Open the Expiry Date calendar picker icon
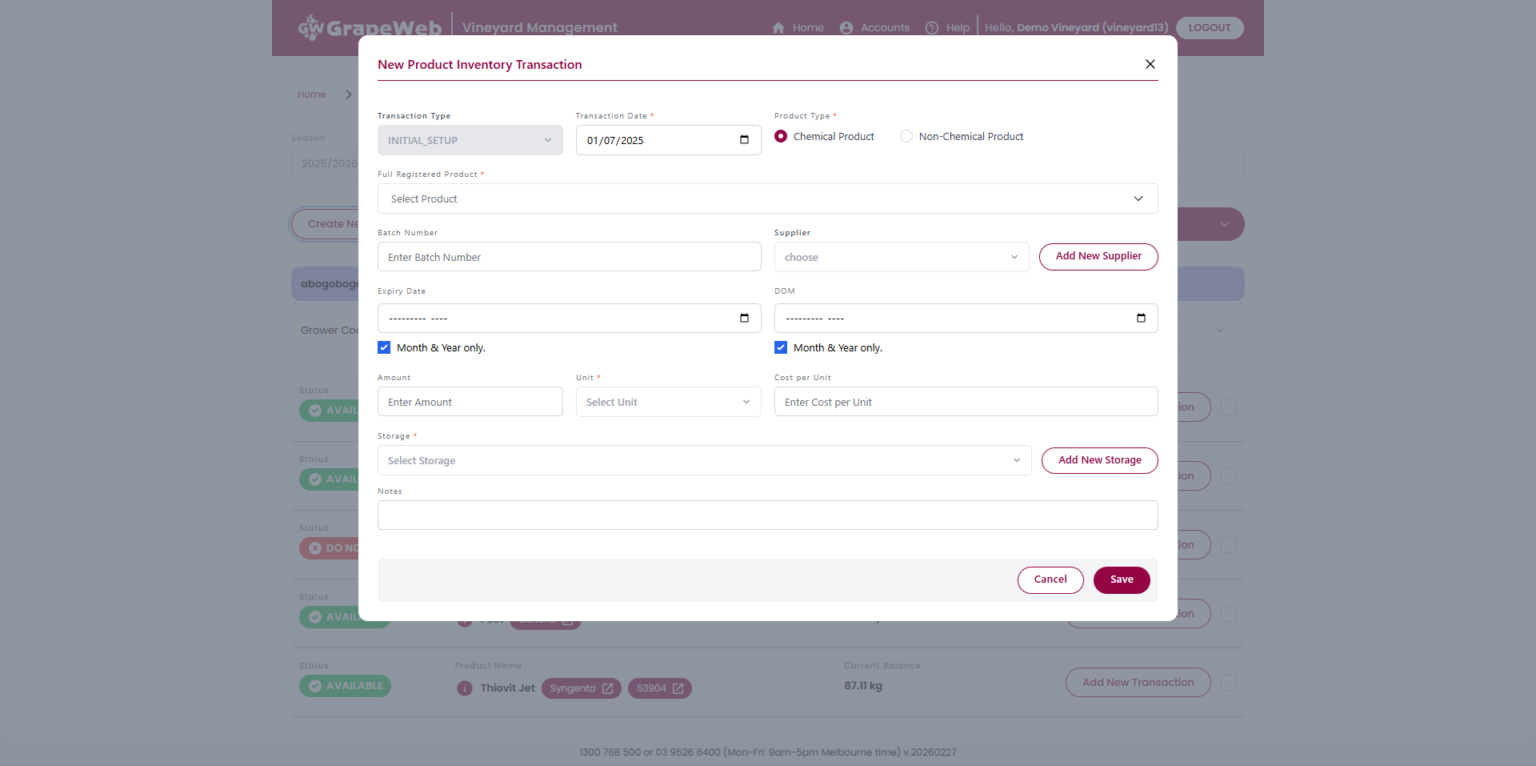Screen dimensions: 1536x766 (x=744, y=318)
